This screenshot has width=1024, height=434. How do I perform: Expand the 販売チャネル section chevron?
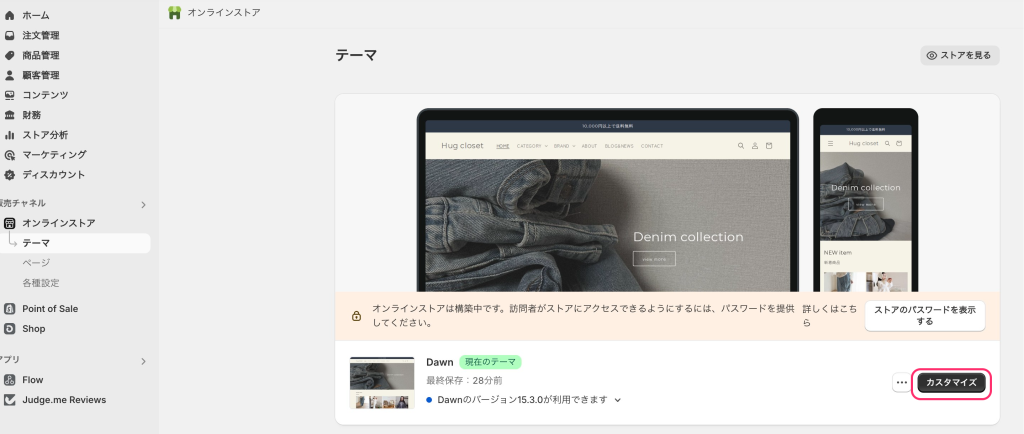point(143,204)
